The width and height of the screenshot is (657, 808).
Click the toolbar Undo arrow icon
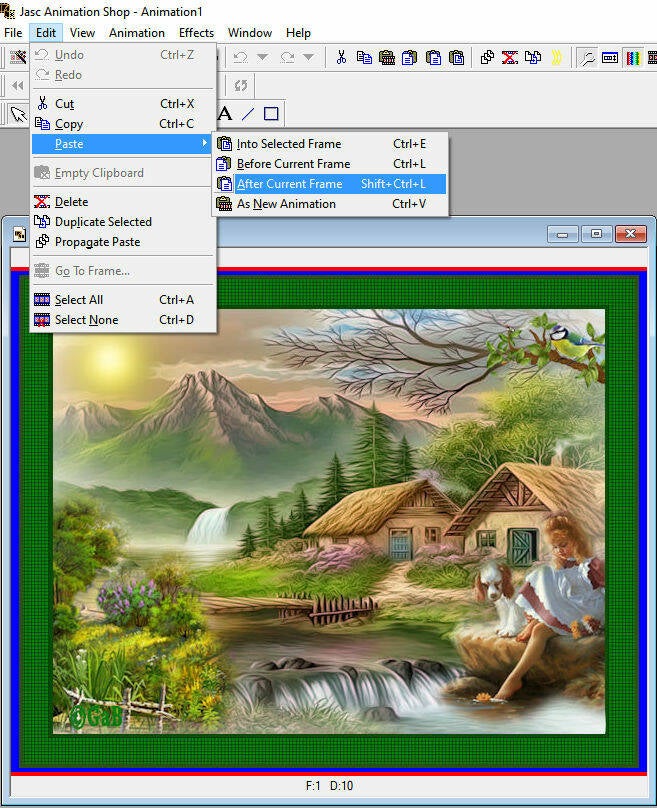point(240,57)
